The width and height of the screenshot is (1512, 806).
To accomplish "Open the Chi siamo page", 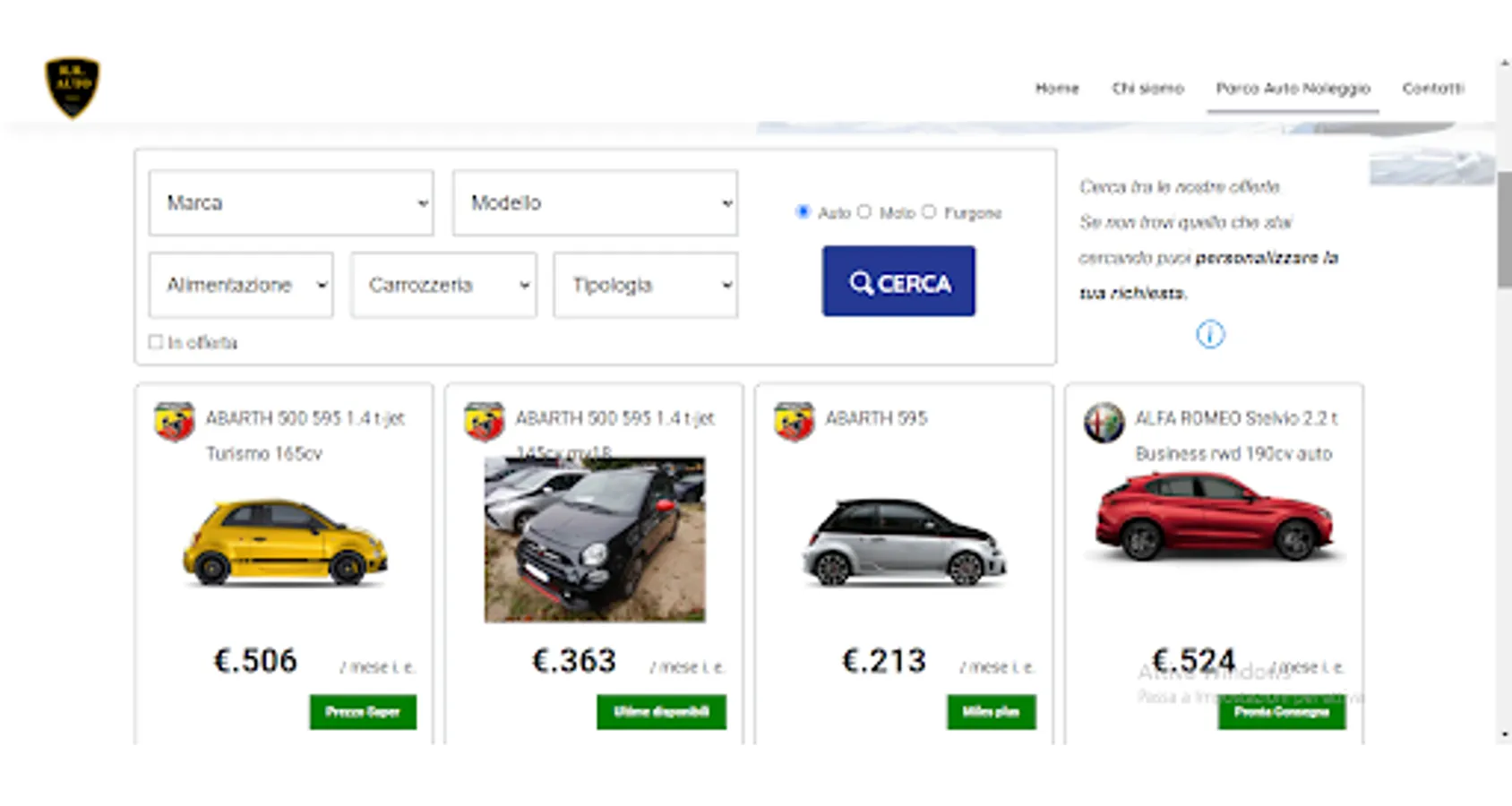I will tap(1148, 88).
